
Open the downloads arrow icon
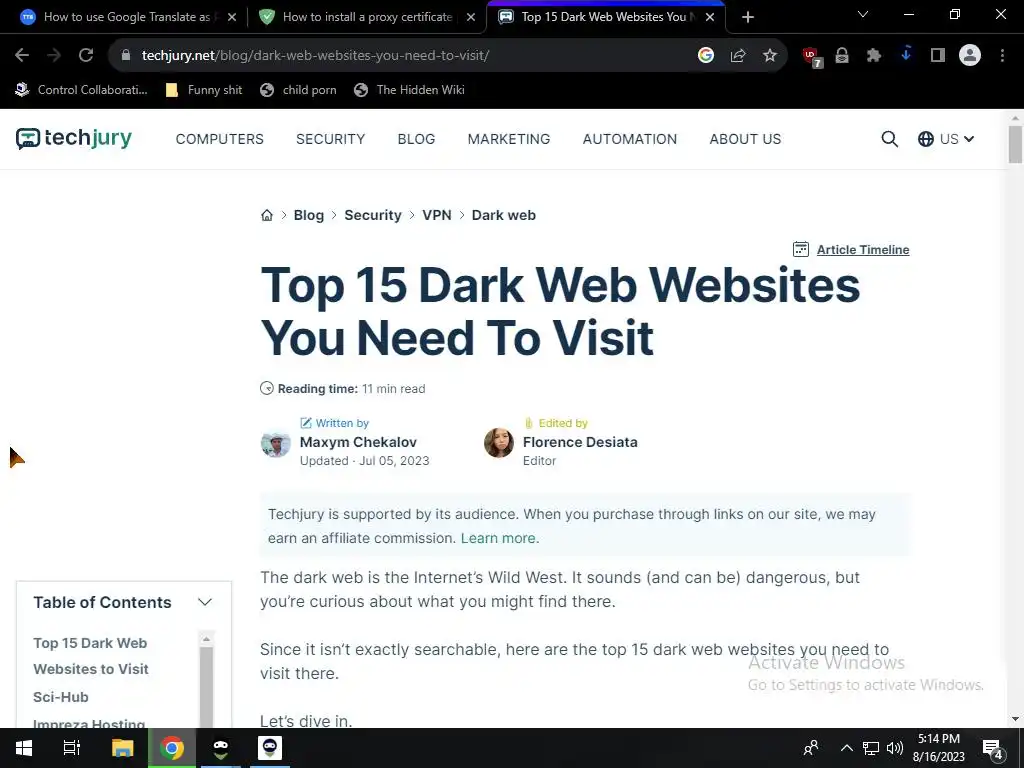tap(906, 55)
